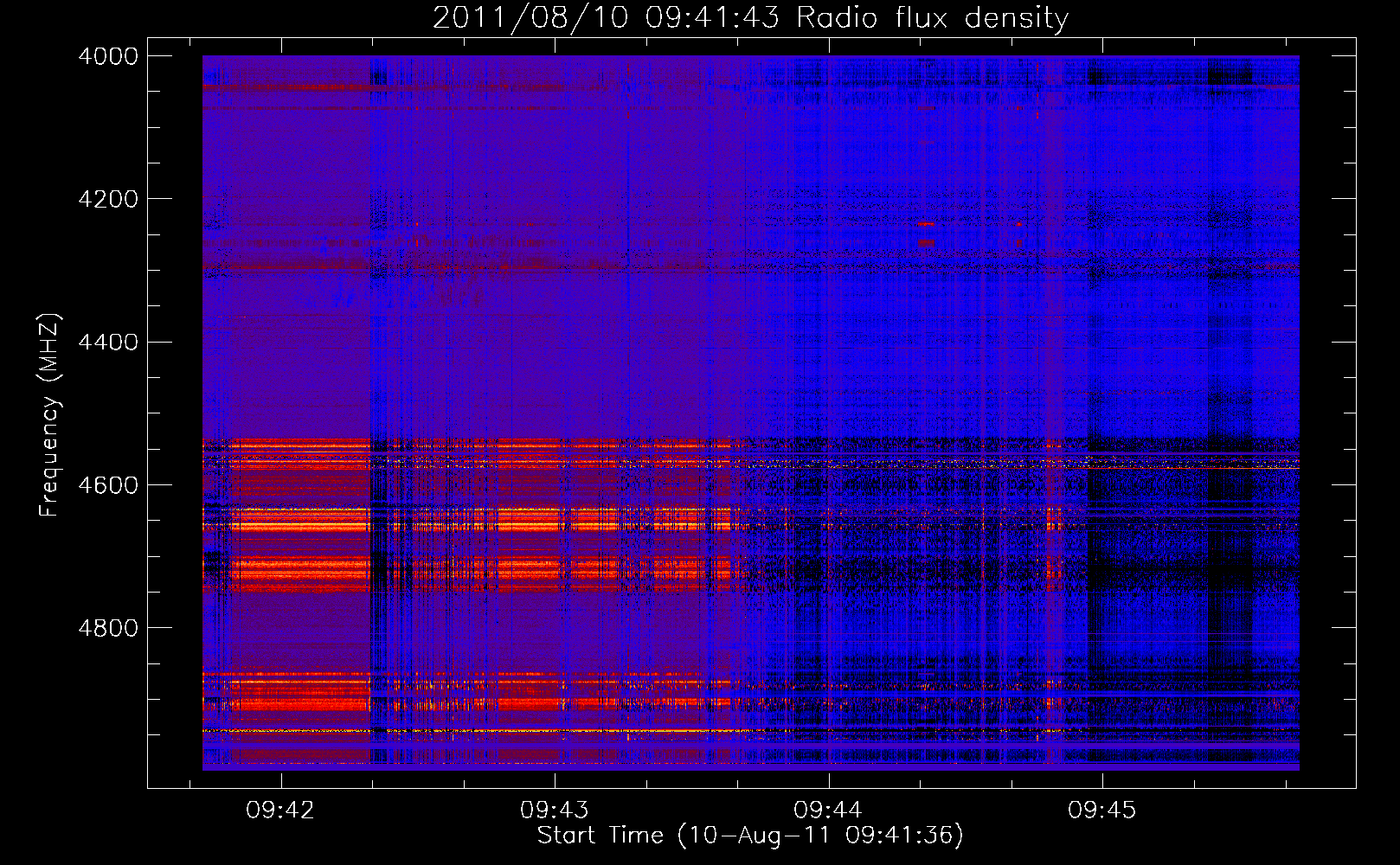Click the 09:42 time tick label
1400x865 pixels.
click(280, 810)
